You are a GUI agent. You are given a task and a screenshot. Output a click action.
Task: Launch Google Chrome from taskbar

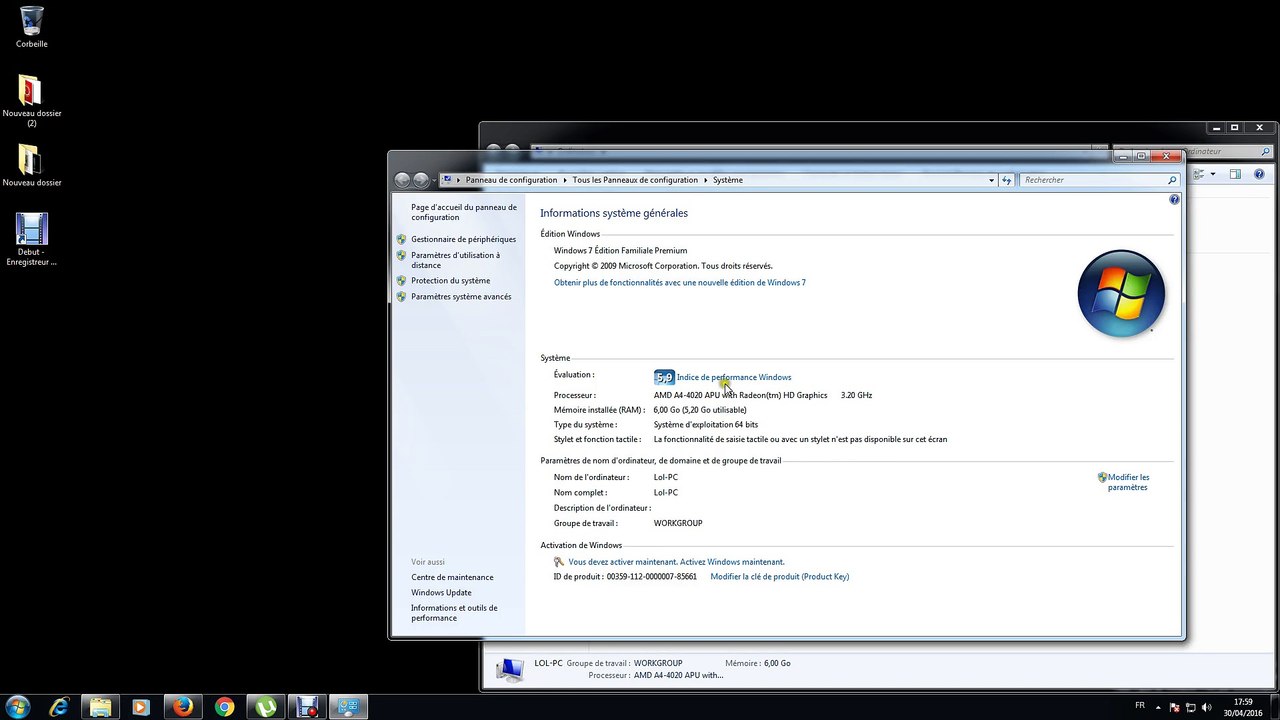coord(224,707)
